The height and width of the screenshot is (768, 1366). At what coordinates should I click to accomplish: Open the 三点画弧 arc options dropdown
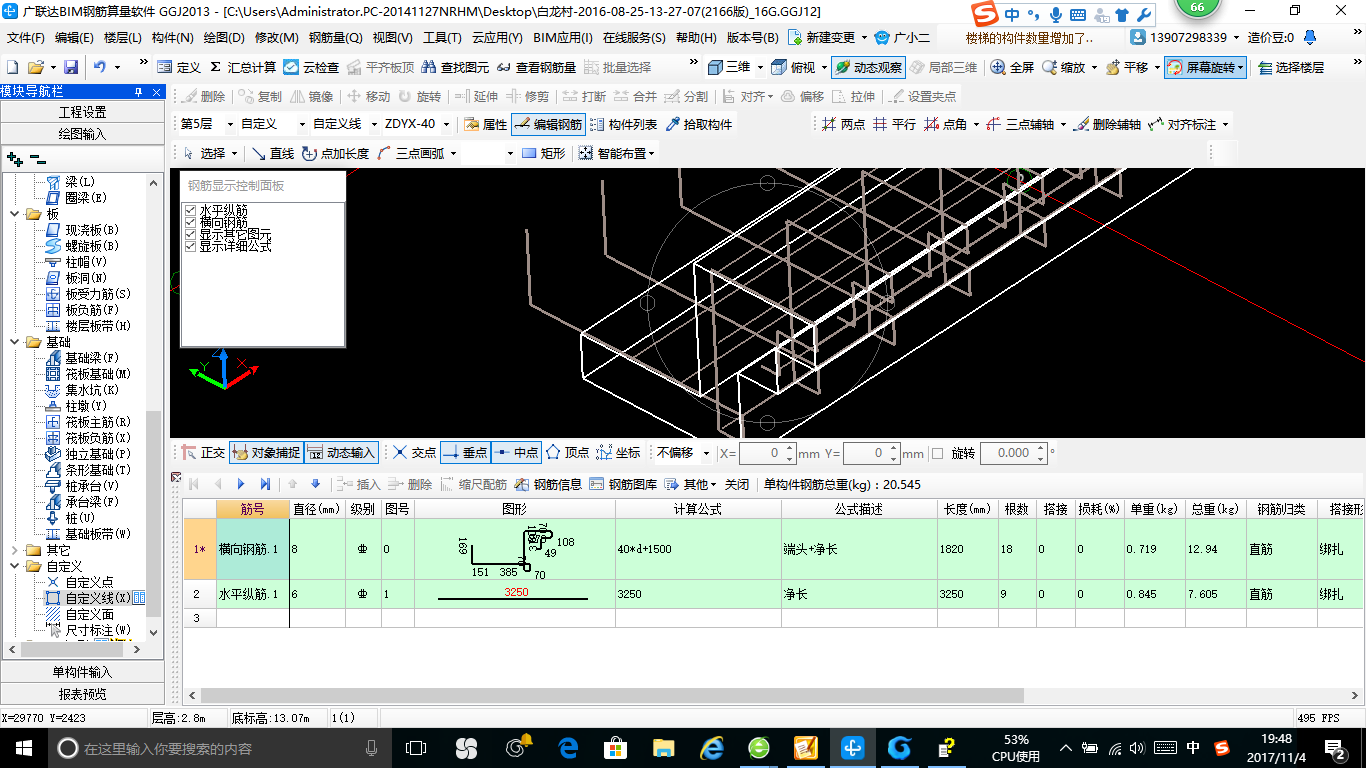[453, 153]
